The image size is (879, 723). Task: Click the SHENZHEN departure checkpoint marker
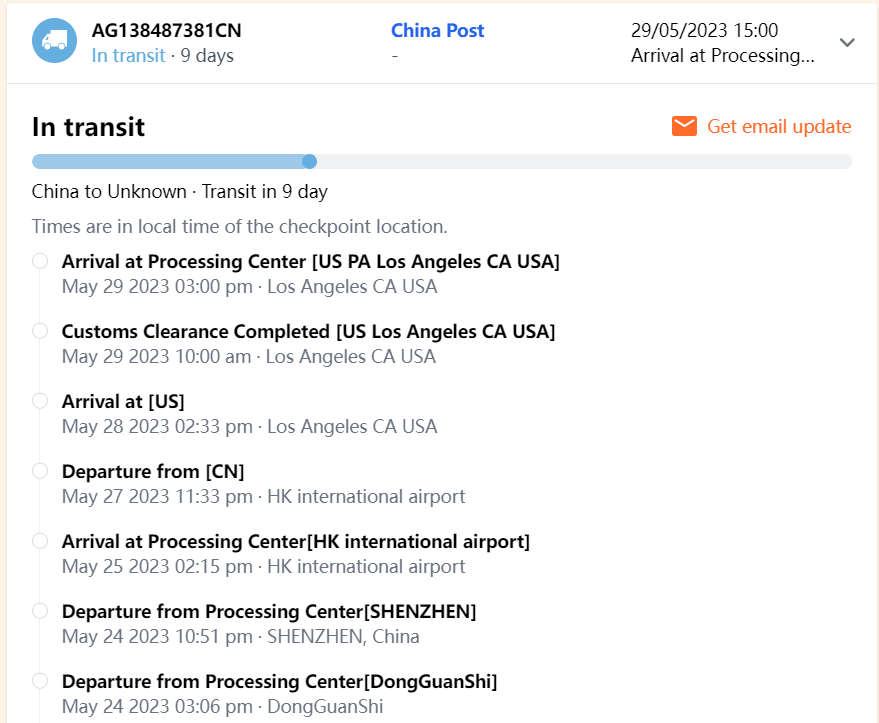(x=40, y=611)
